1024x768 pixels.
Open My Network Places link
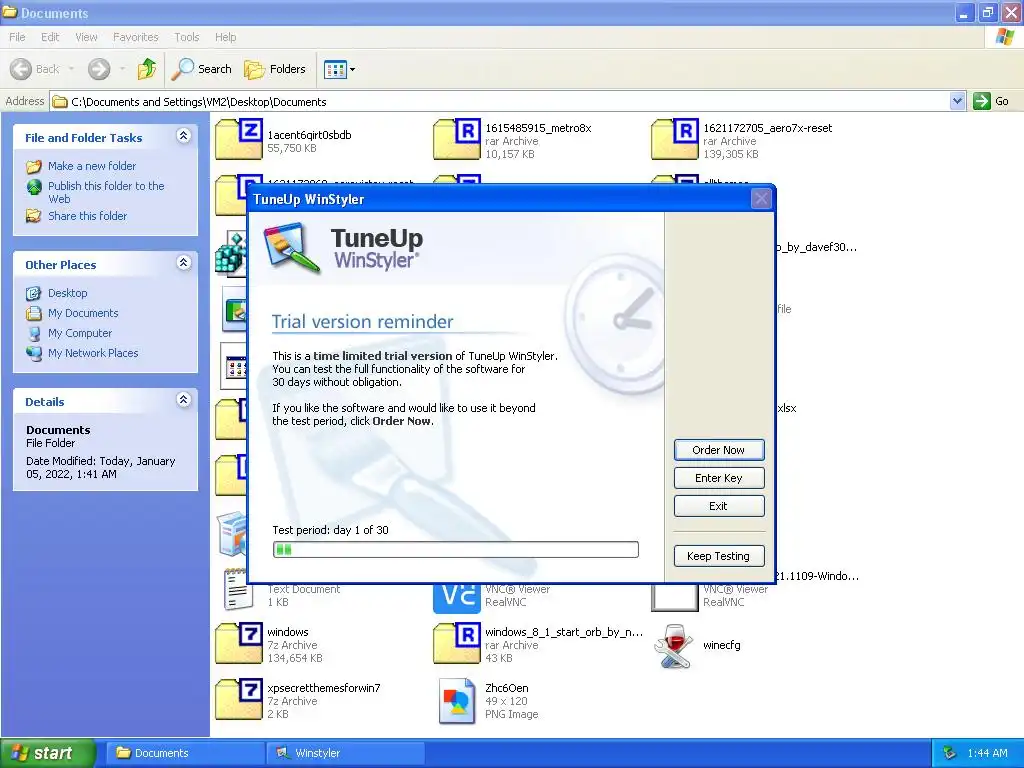[93, 353]
